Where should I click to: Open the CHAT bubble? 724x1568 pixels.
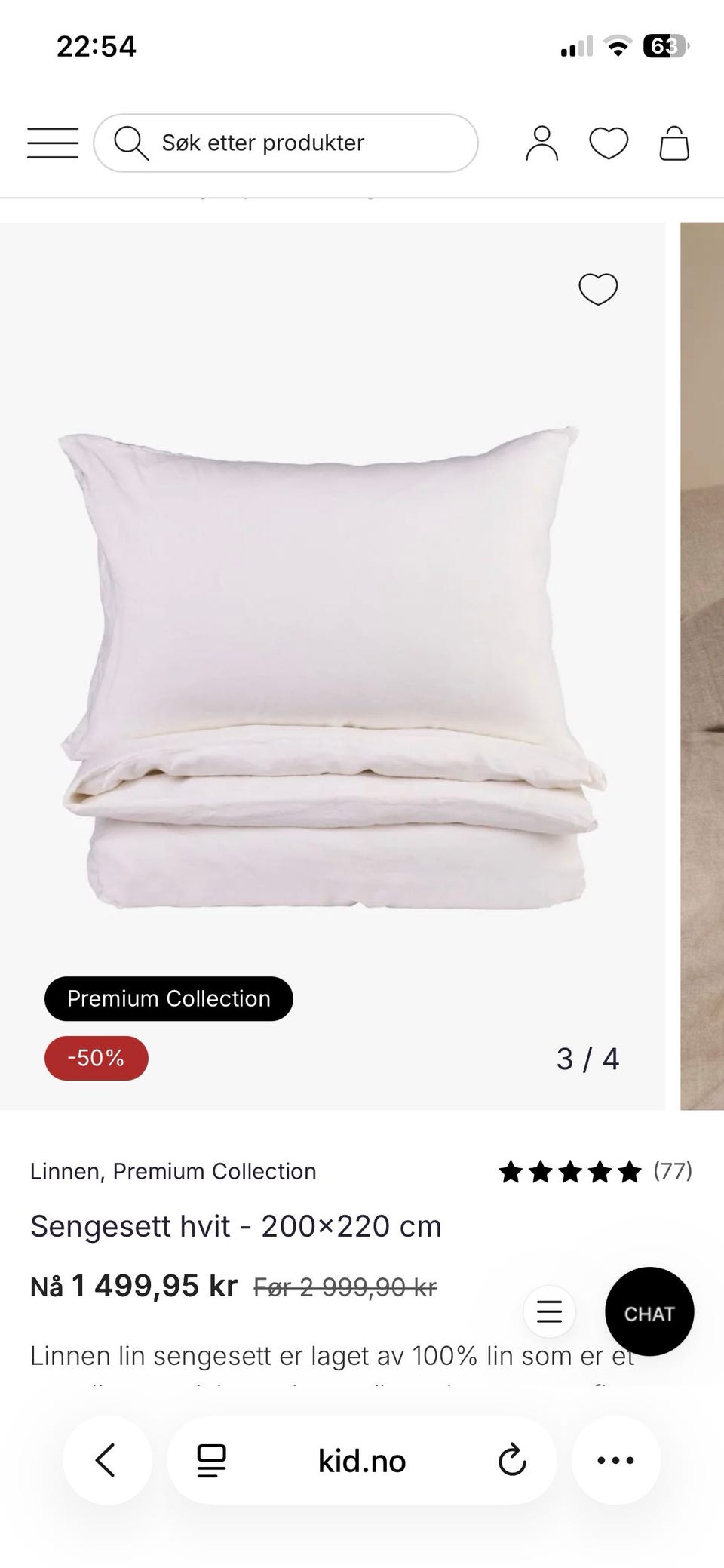(649, 1314)
